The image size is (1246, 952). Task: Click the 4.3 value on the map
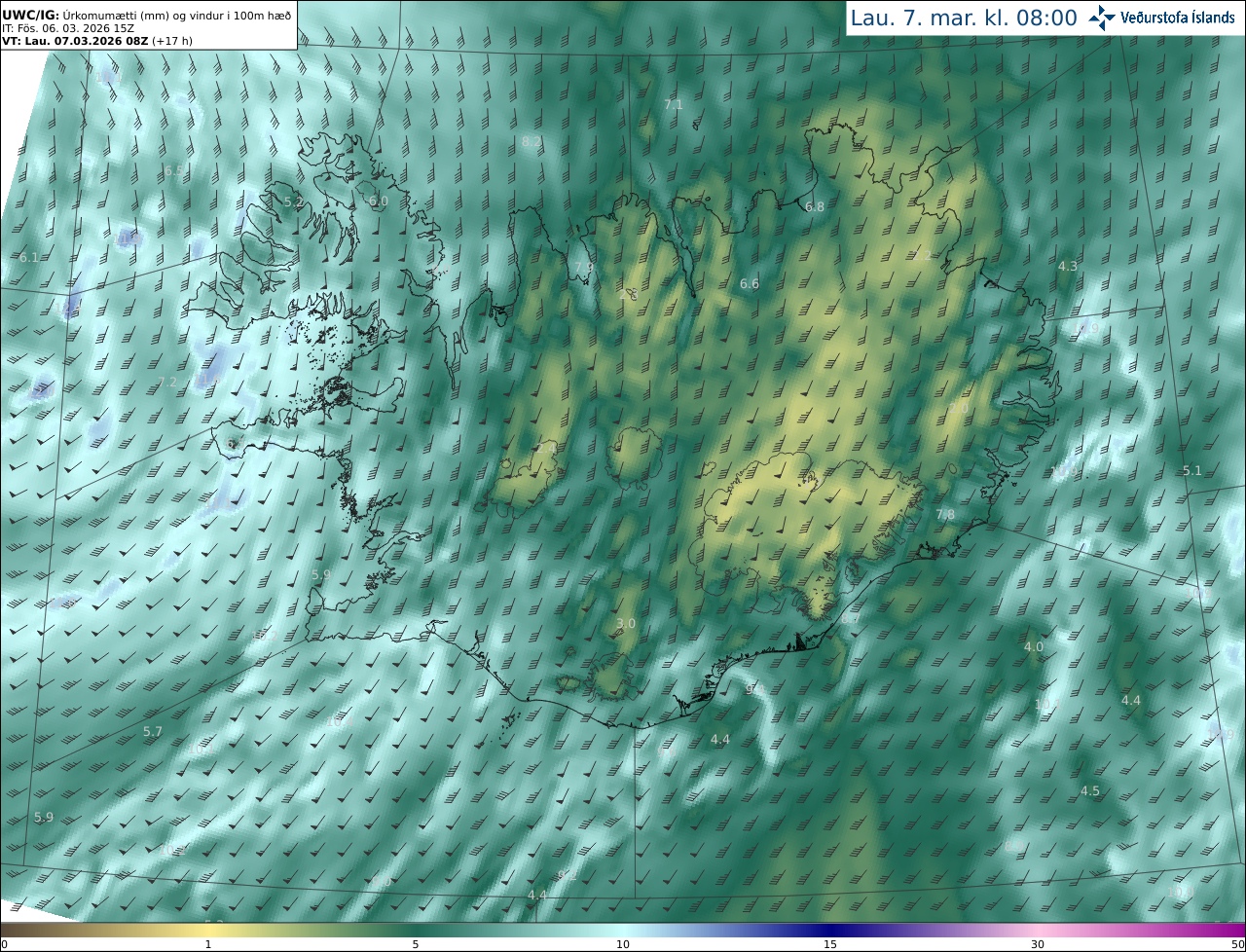click(x=1068, y=266)
